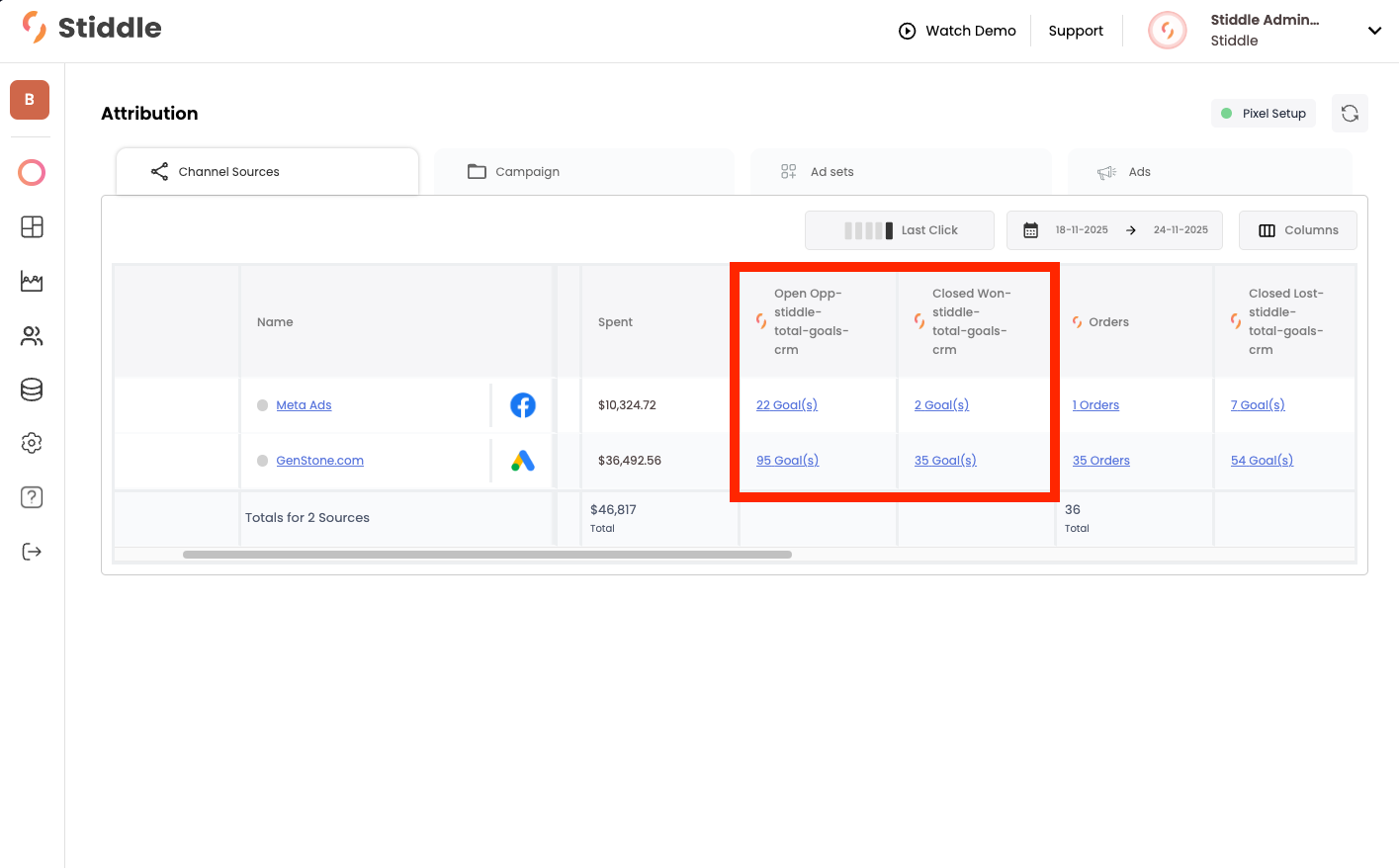
Task: Click the user avatar circle in header
Action: tap(1168, 31)
